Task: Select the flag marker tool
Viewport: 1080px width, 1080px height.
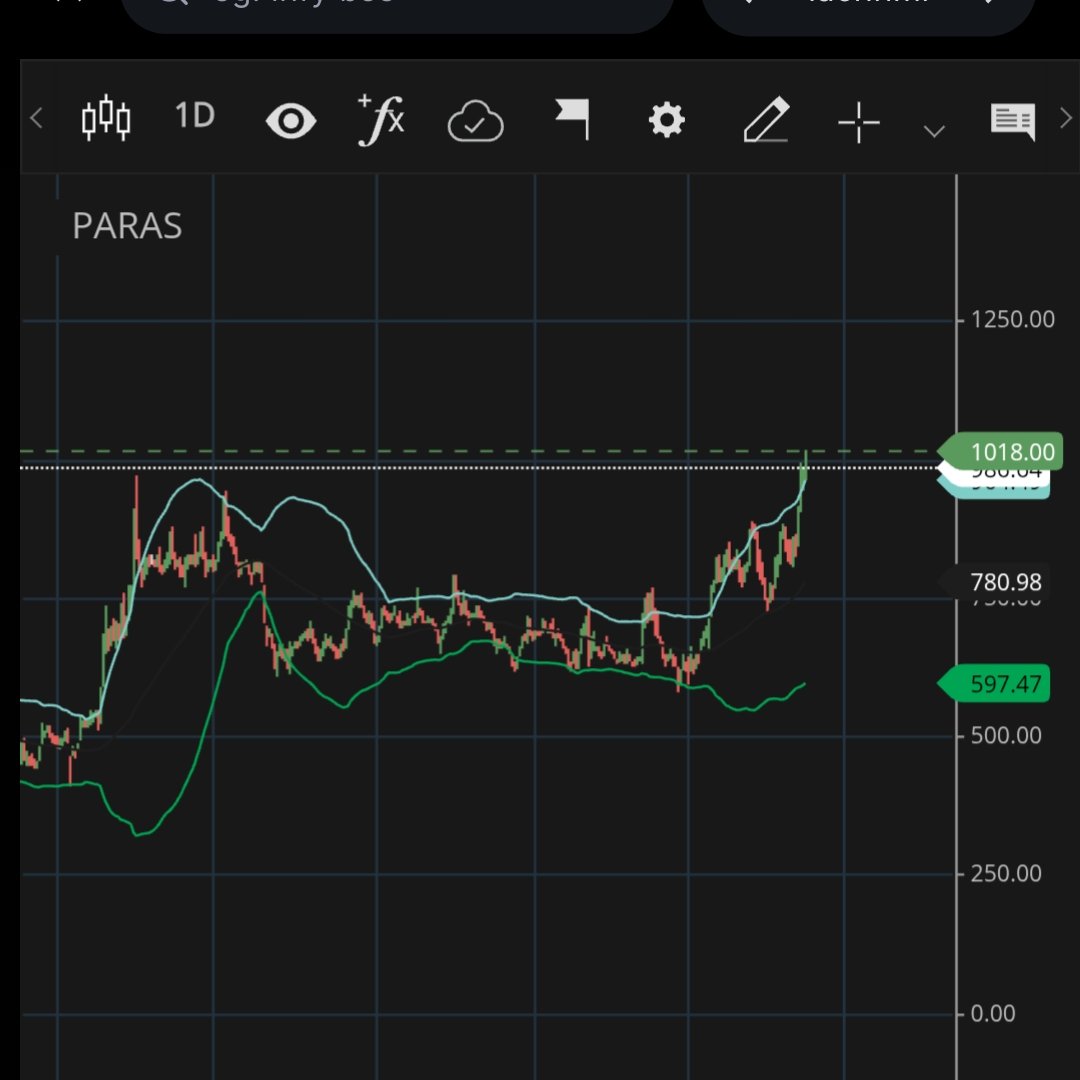Action: click(572, 119)
